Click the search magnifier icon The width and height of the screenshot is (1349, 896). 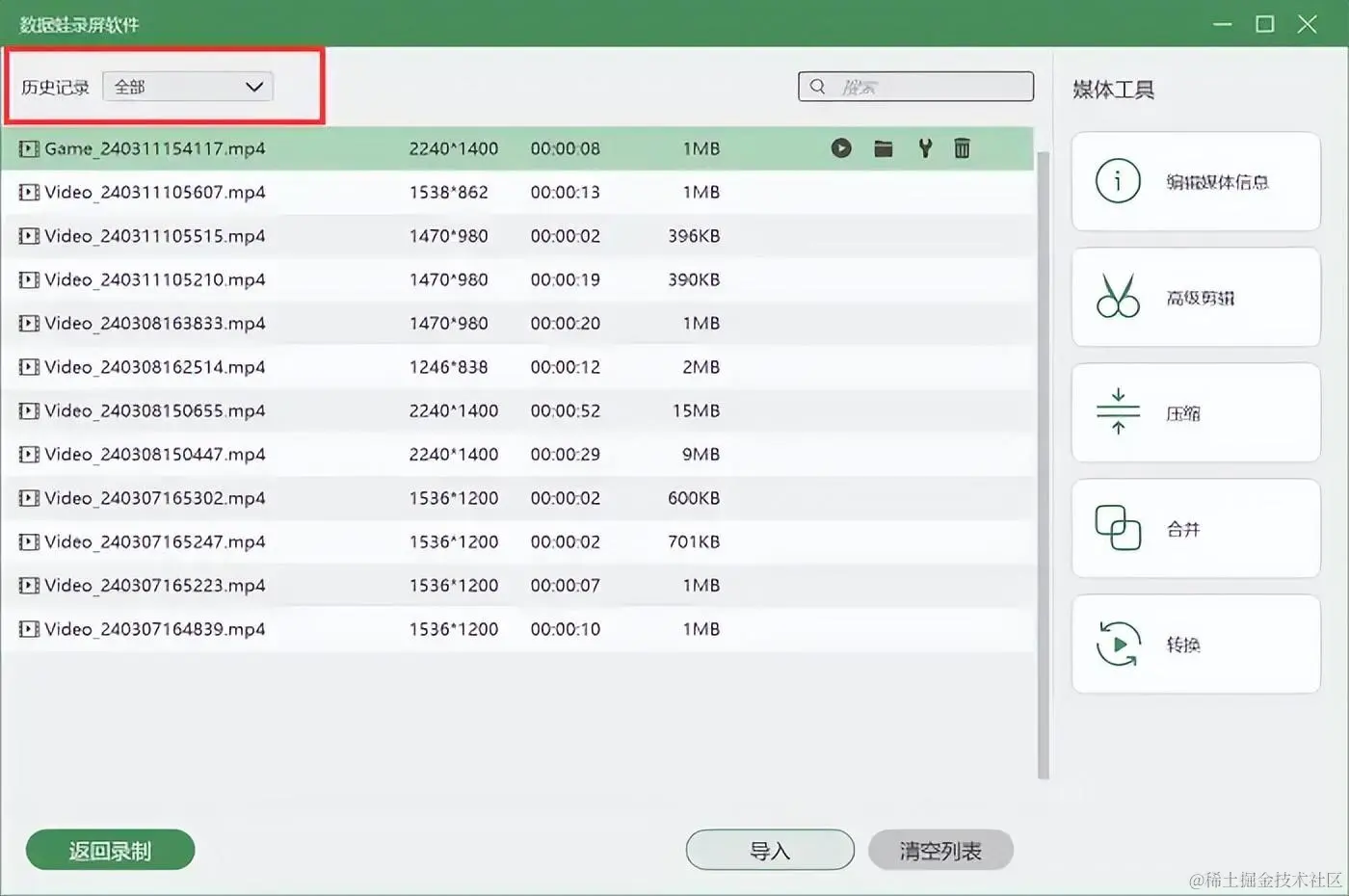click(x=817, y=87)
